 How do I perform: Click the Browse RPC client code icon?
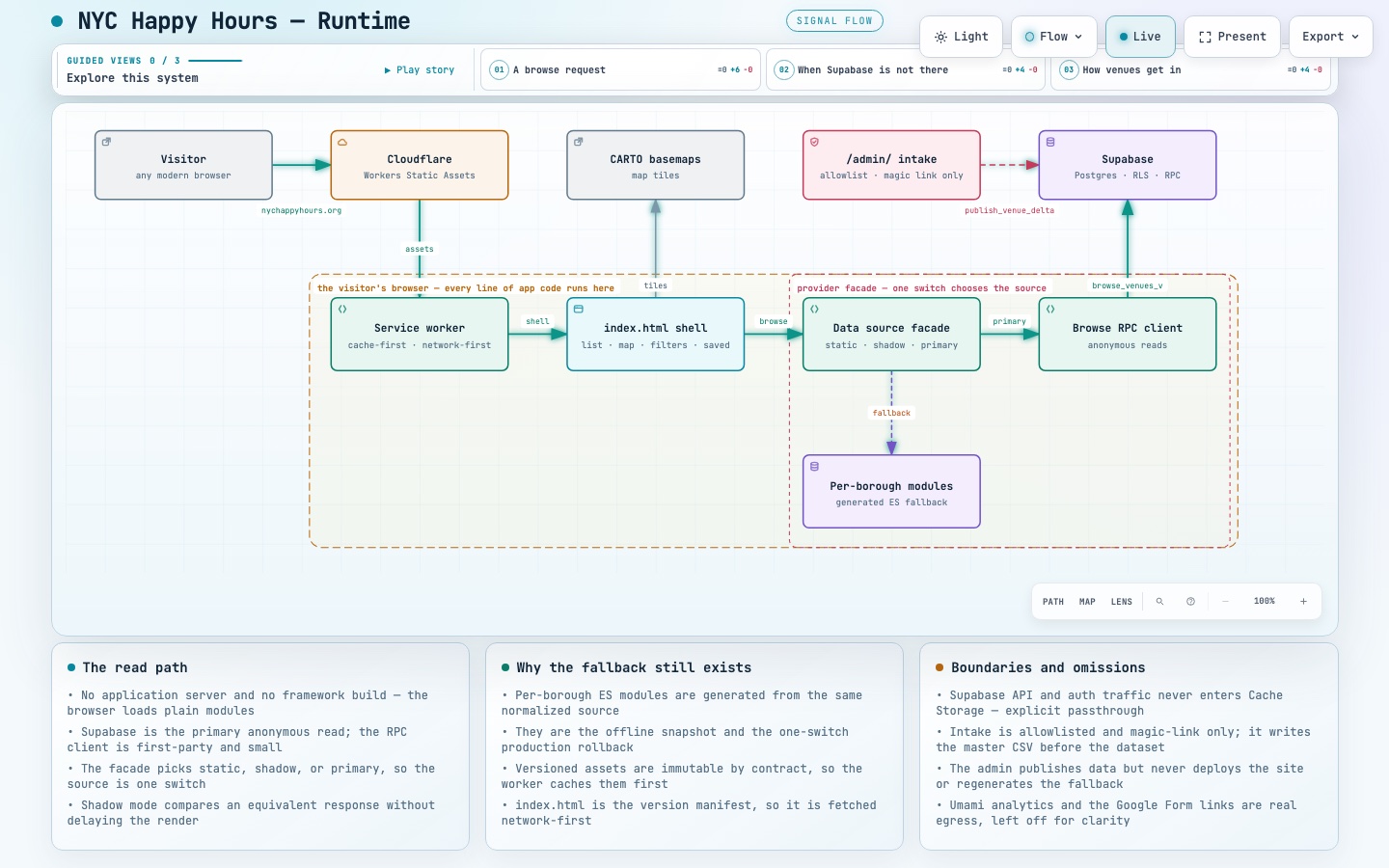[x=1050, y=310]
